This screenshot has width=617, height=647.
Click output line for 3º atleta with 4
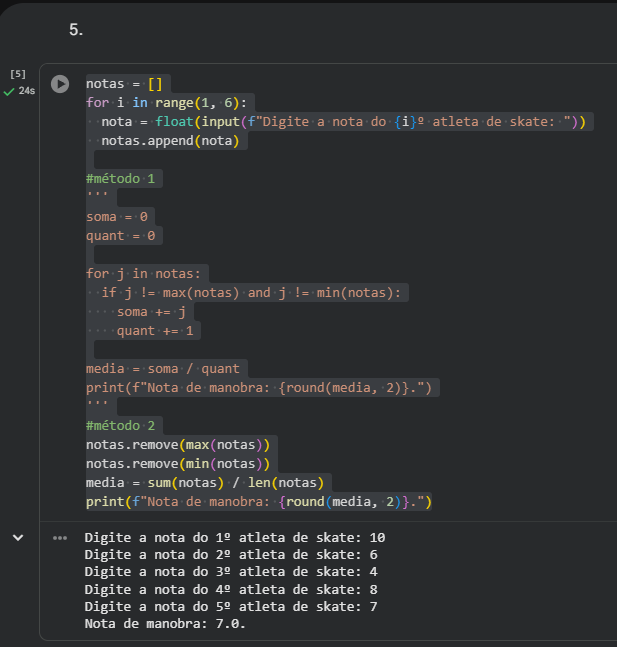[x=231, y=571]
